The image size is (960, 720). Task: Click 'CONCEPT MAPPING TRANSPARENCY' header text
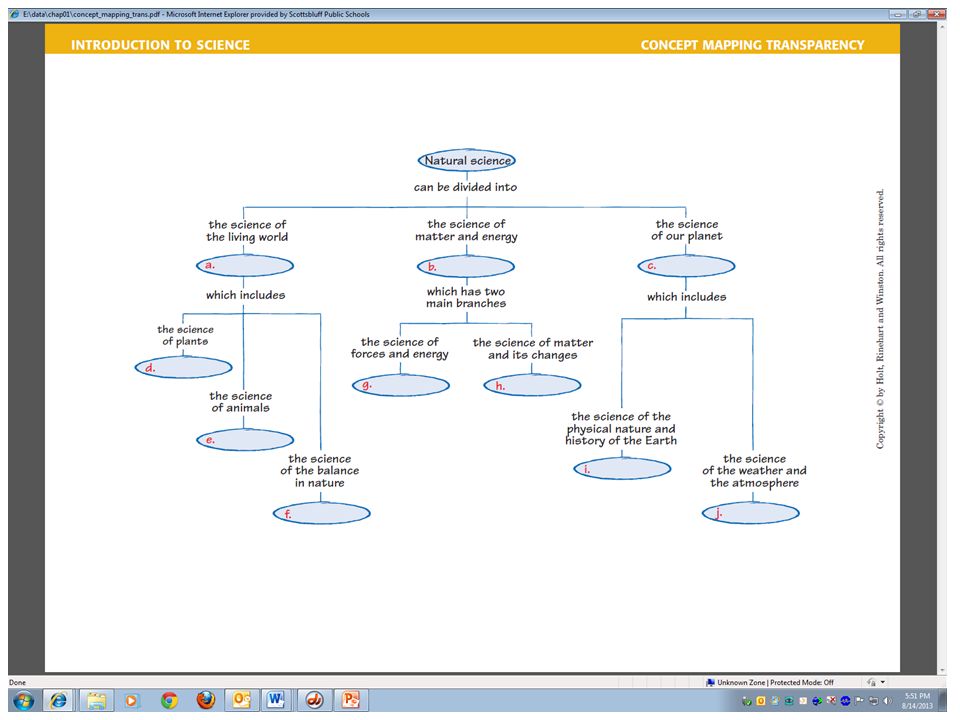[x=752, y=45]
